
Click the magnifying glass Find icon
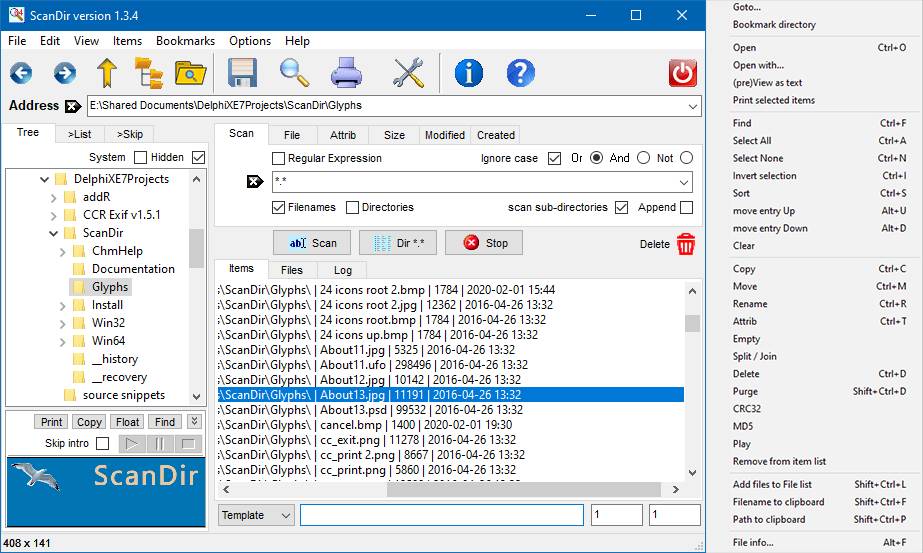pyautogui.click(x=294, y=73)
